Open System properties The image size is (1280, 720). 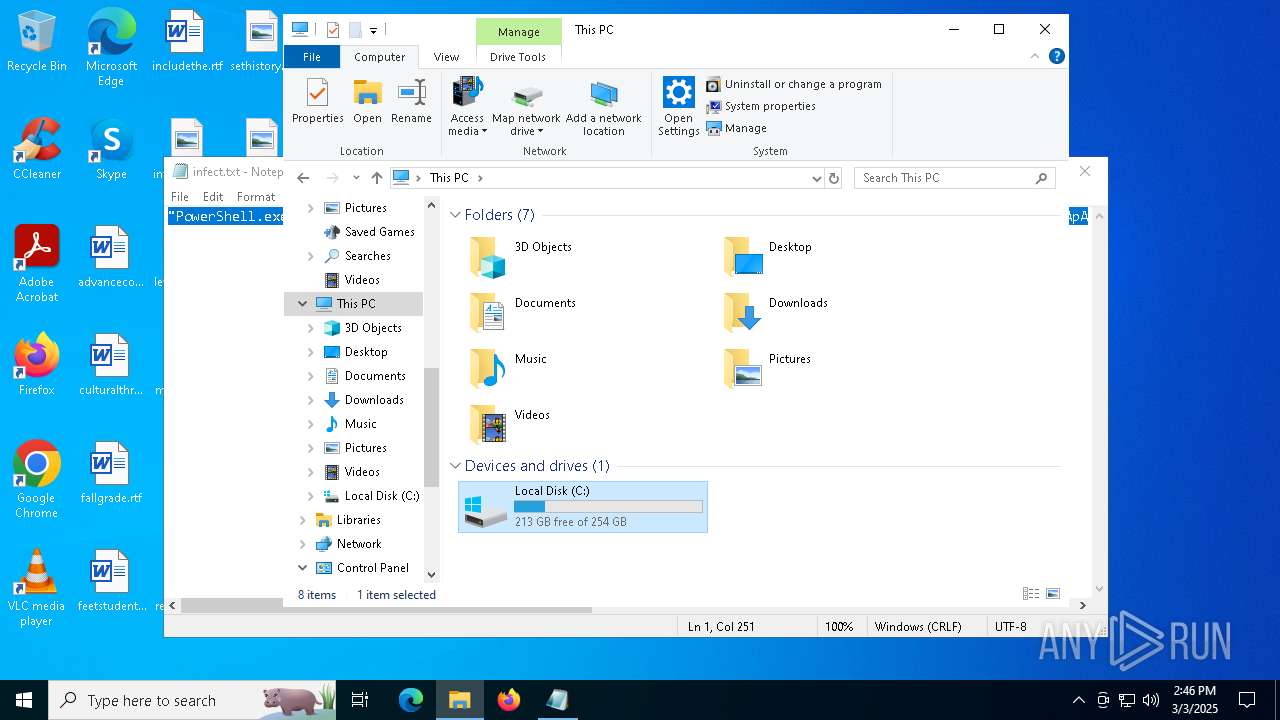[x=761, y=106]
